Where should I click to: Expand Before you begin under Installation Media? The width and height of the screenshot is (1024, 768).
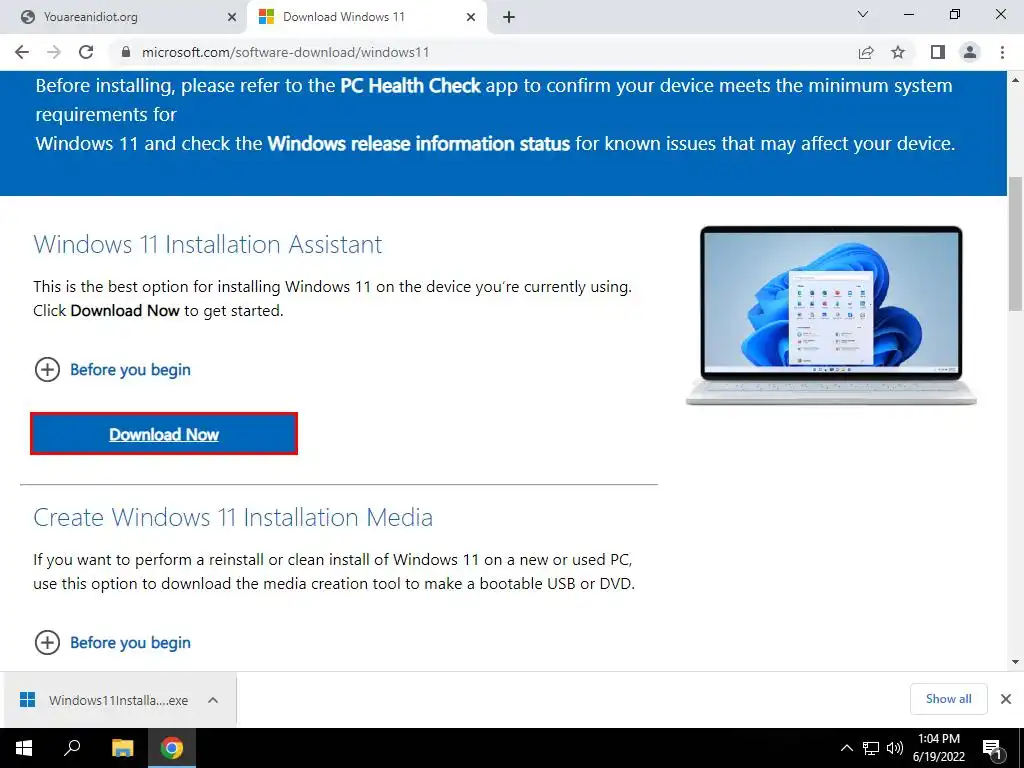coord(112,643)
